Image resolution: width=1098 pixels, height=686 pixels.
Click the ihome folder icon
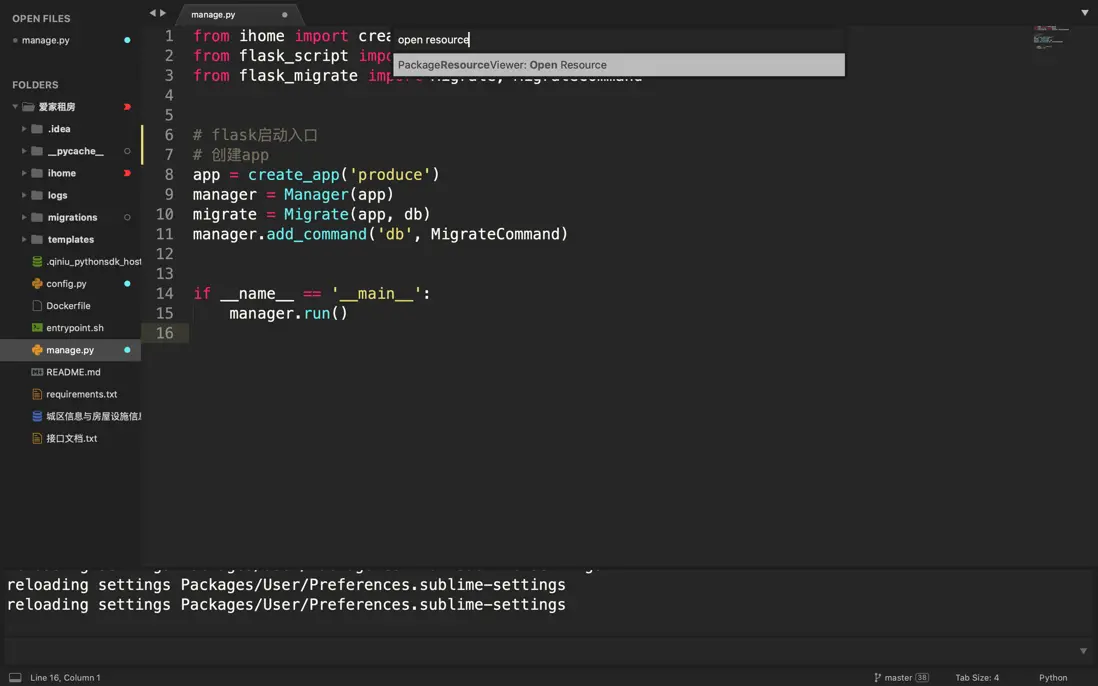(37, 173)
